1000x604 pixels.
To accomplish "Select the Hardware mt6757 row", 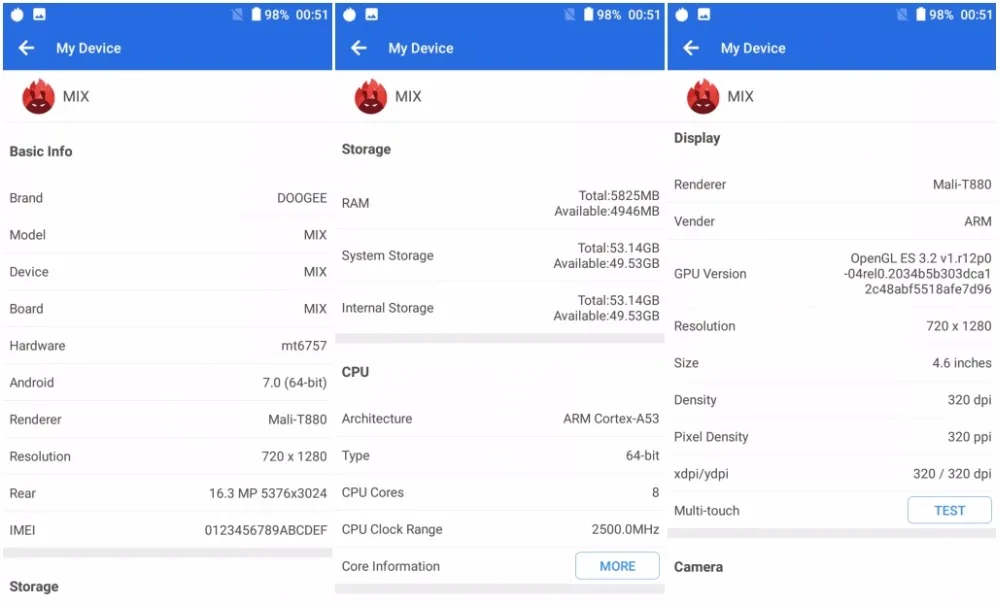I will point(168,346).
